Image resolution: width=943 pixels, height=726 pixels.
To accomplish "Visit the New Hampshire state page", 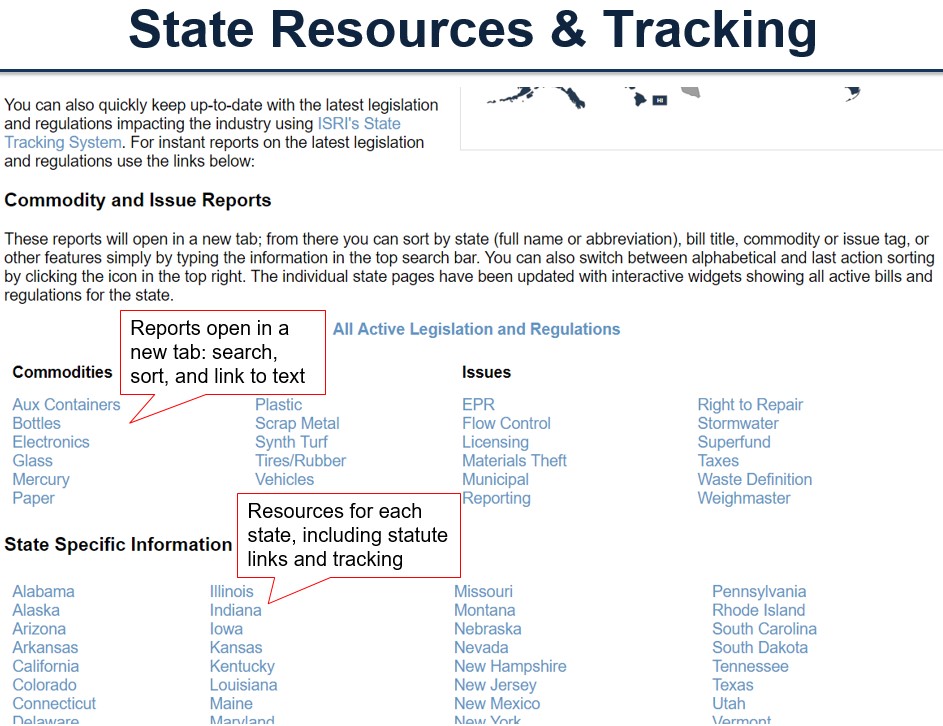I will 510,667.
